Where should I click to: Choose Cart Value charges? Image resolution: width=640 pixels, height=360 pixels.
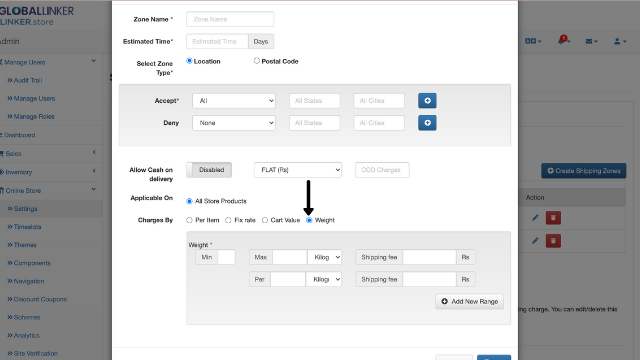264,220
